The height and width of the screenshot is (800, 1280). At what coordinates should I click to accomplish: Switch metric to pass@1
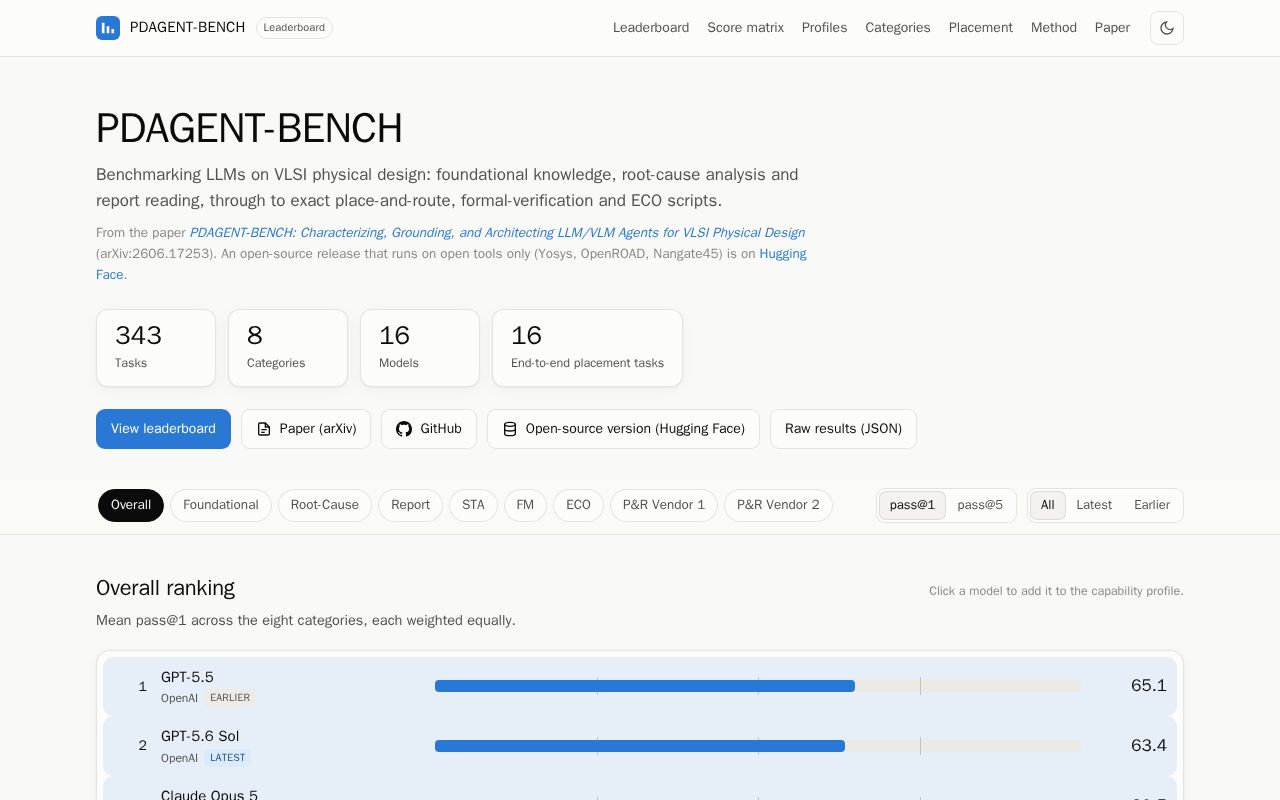(x=912, y=505)
